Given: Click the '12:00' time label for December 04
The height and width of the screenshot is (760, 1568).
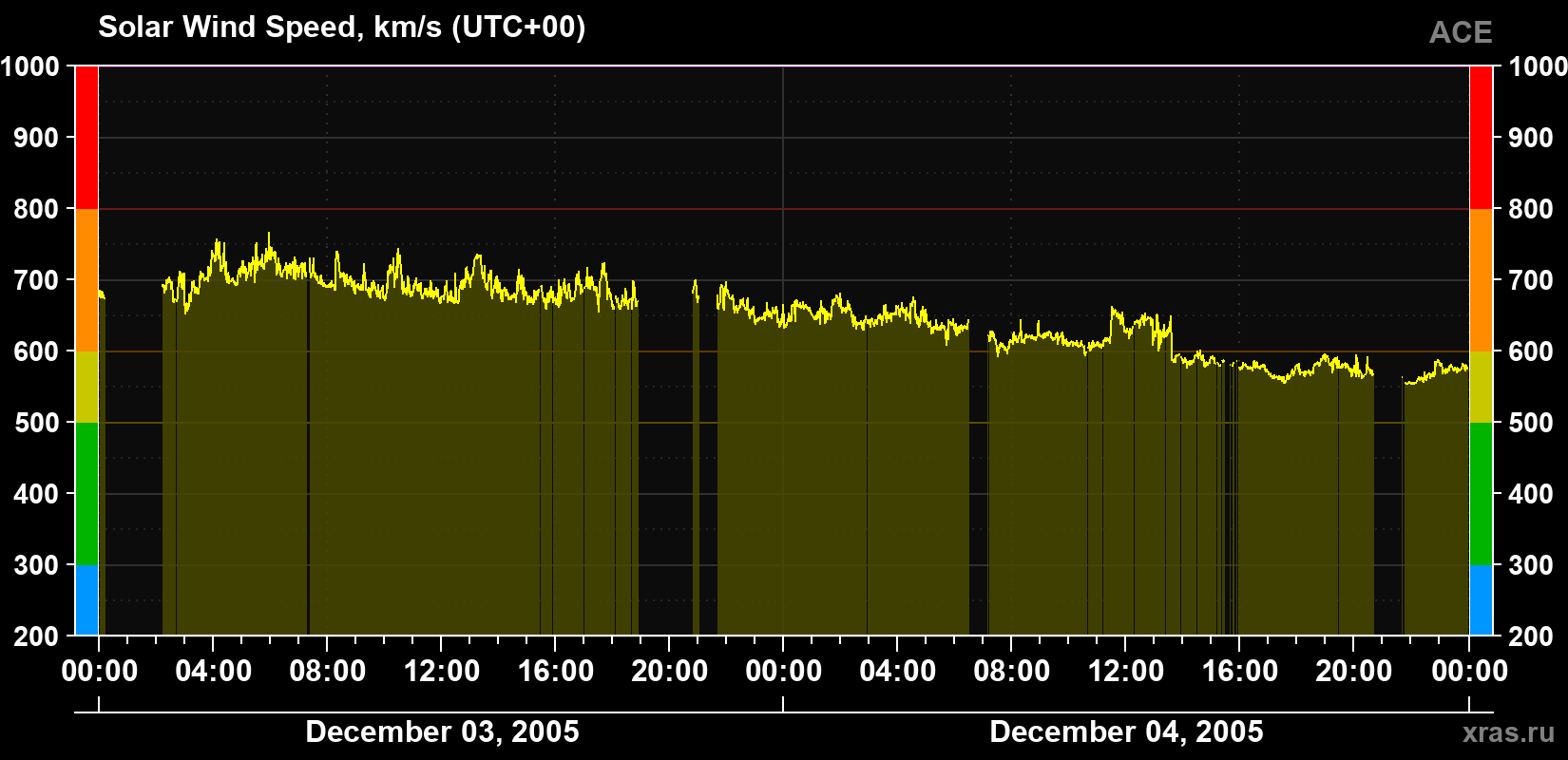Looking at the screenshot, I should (x=1126, y=671).
